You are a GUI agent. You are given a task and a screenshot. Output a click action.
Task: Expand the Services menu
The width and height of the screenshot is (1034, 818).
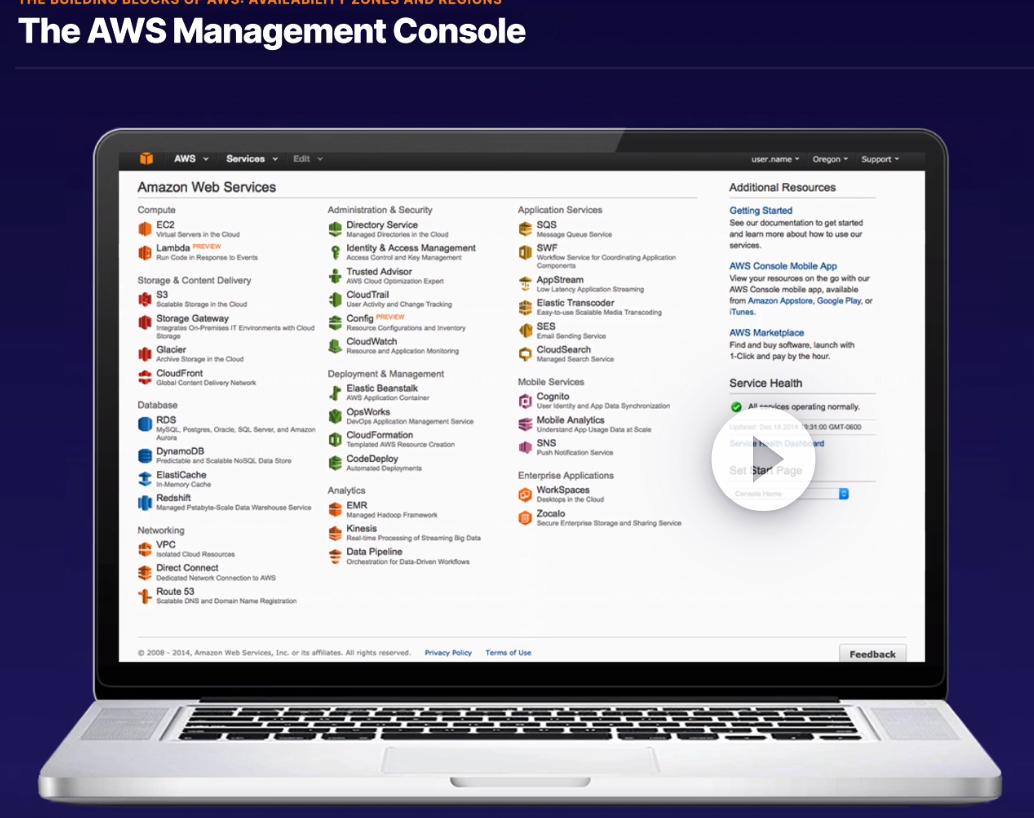click(252, 159)
